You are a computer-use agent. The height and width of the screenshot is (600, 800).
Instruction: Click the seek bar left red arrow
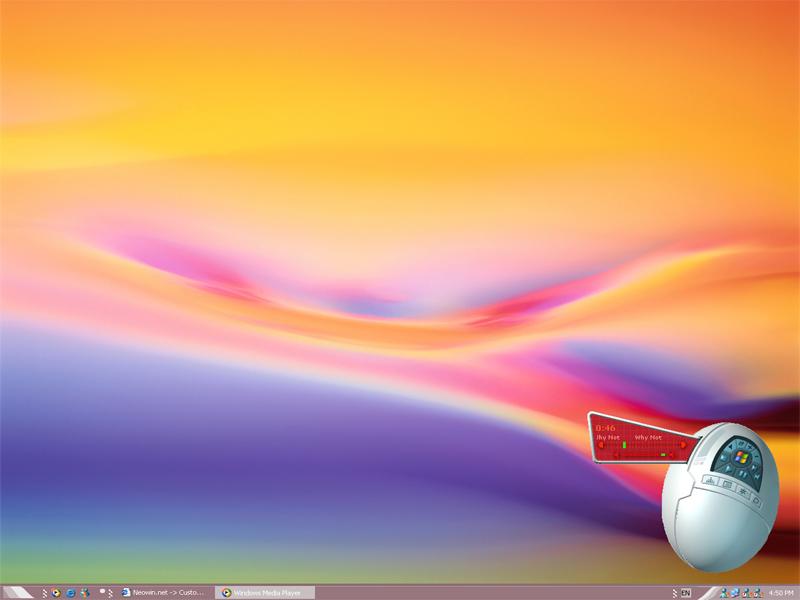tap(601, 445)
